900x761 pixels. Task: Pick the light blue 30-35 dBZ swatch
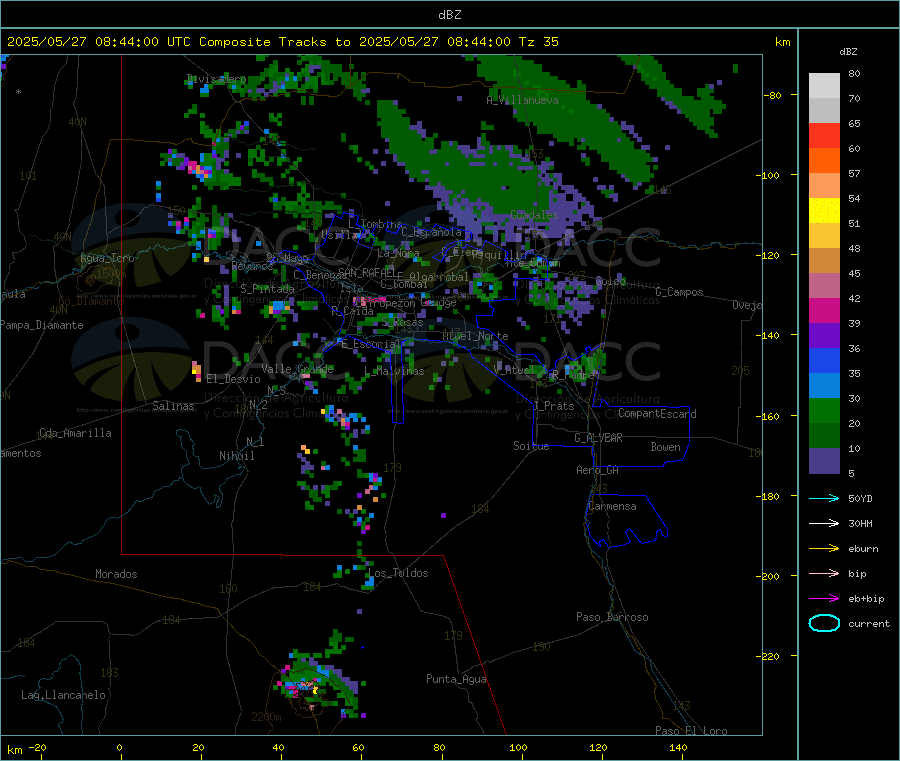[824, 386]
